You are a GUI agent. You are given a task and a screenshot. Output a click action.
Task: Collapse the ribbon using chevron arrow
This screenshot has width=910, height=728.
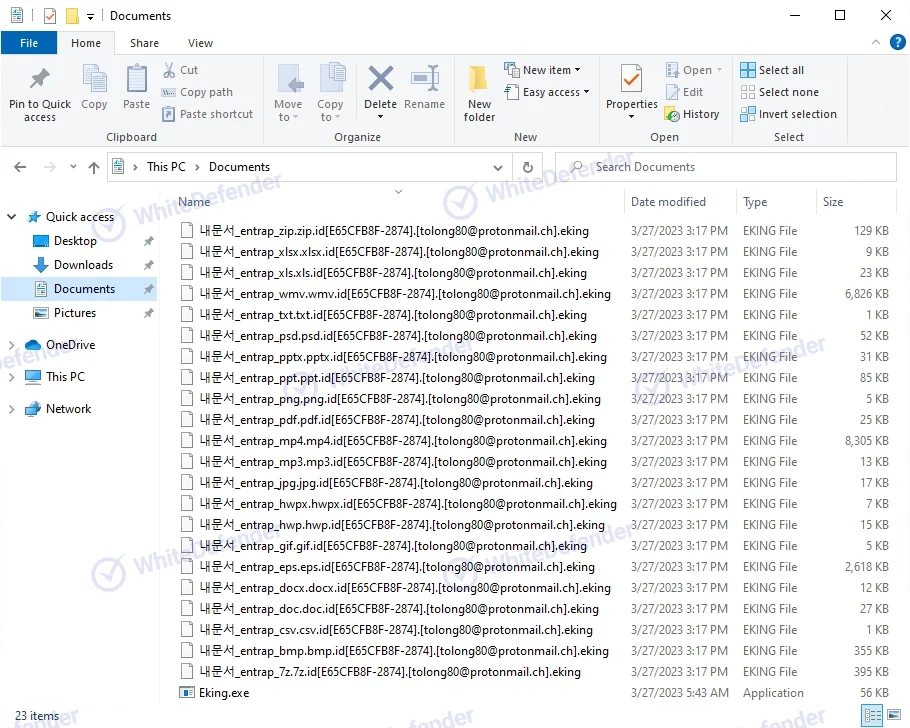(x=876, y=43)
